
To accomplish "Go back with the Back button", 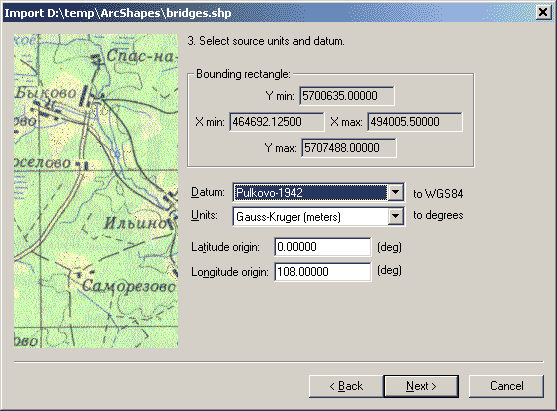I will coord(346,386).
